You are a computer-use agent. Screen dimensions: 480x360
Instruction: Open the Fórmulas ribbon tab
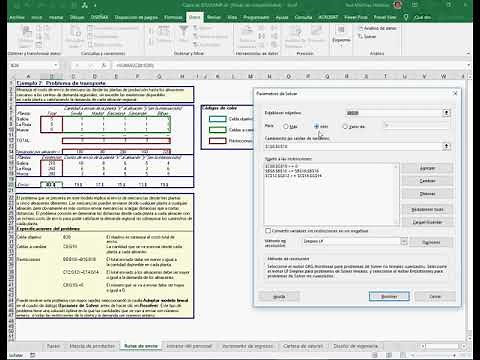[x=173, y=17]
